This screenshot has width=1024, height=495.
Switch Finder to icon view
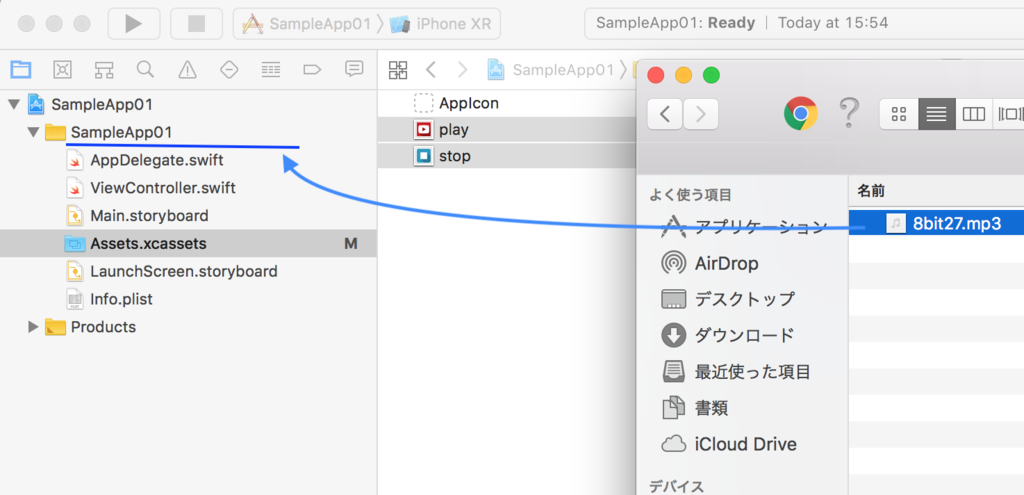tap(899, 114)
